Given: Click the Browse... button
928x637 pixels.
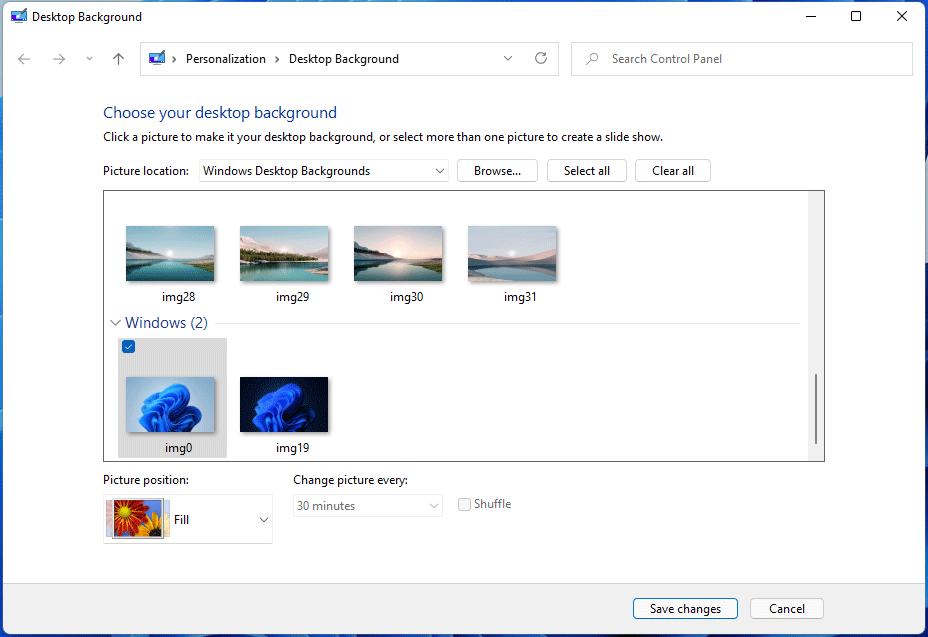Looking at the screenshot, I should click(x=497, y=170).
